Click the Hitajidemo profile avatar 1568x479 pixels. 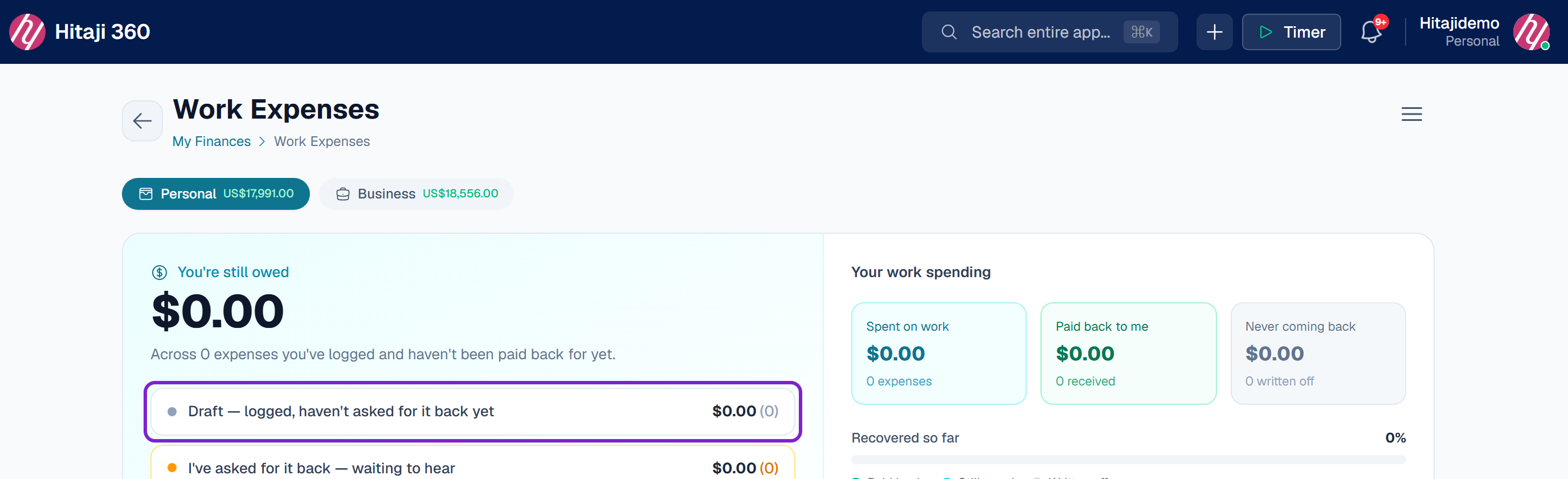pyautogui.click(x=1532, y=32)
